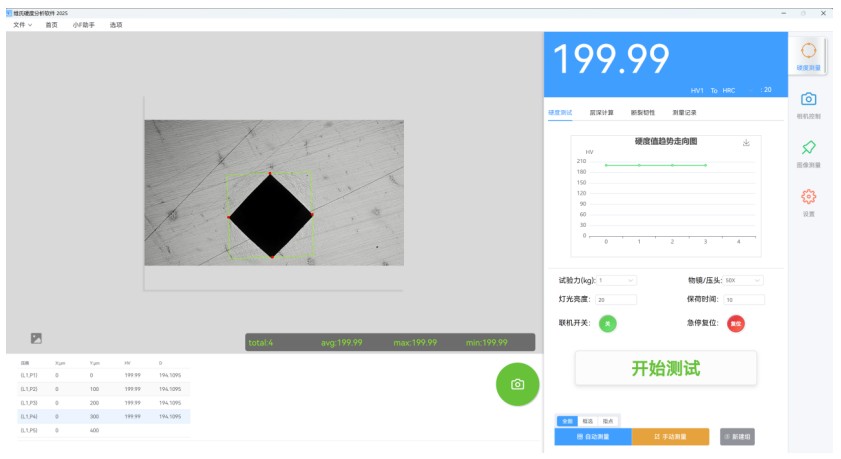Click the image icon below the viewport
This screenshot has width=841, height=459.
point(36,338)
